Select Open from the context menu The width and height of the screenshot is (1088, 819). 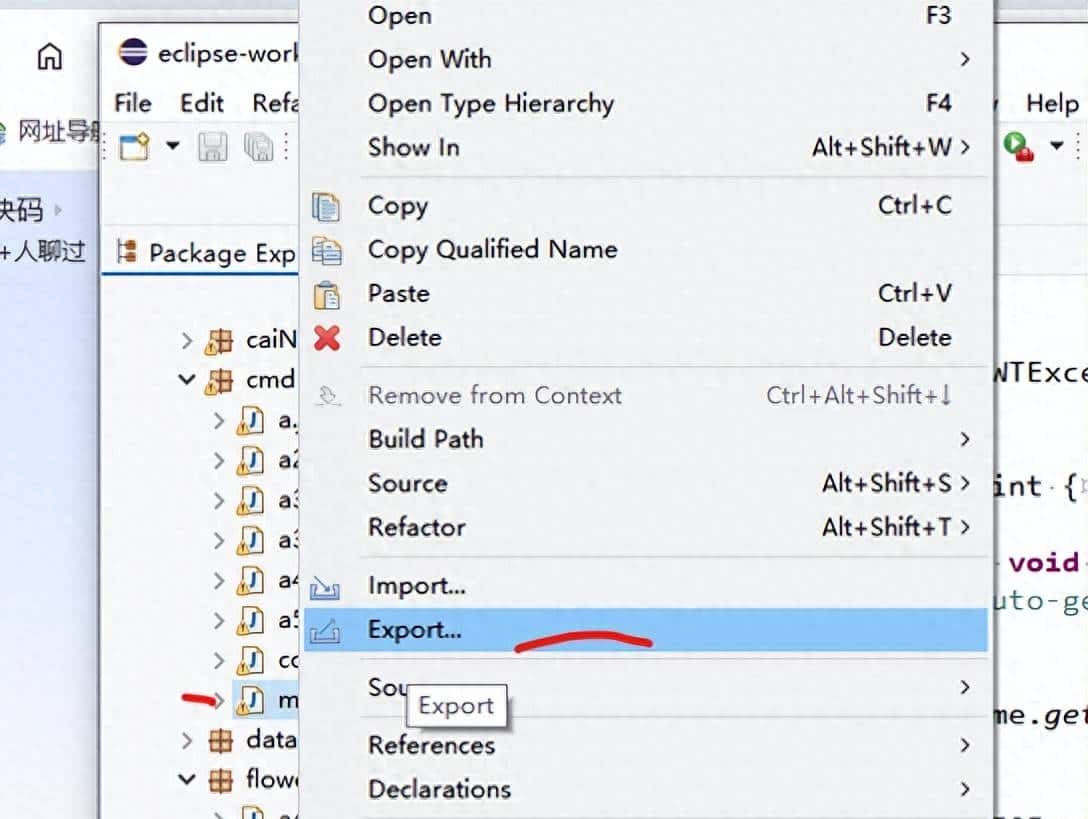click(x=645, y=15)
